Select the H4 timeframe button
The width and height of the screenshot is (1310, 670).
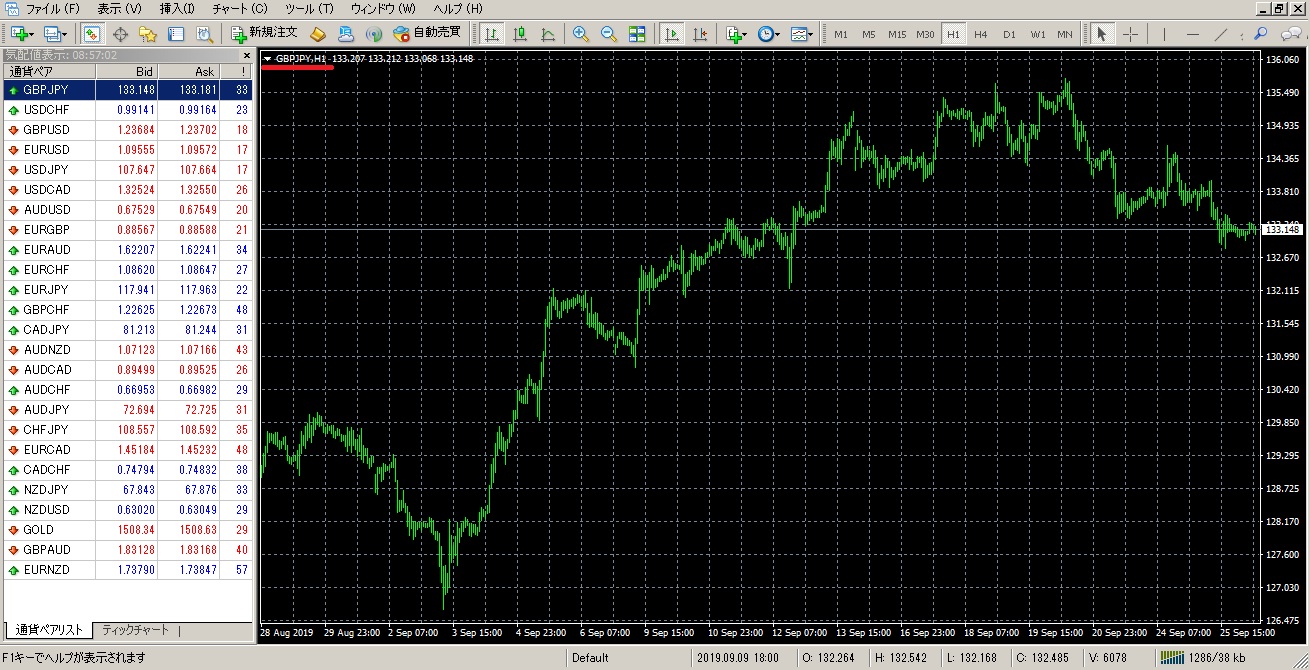pos(980,34)
